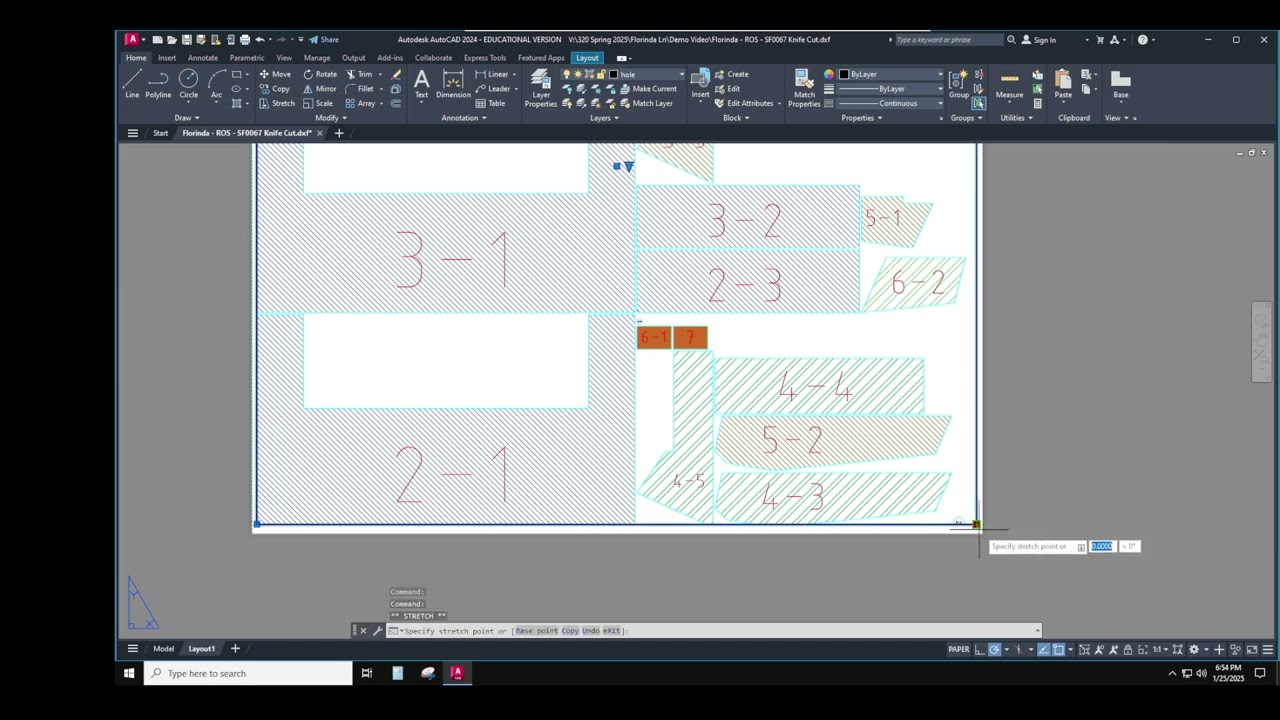Image resolution: width=1280 pixels, height=720 pixels.
Task: Switch to the Annotate ribbon tab
Action: (202, 58)
